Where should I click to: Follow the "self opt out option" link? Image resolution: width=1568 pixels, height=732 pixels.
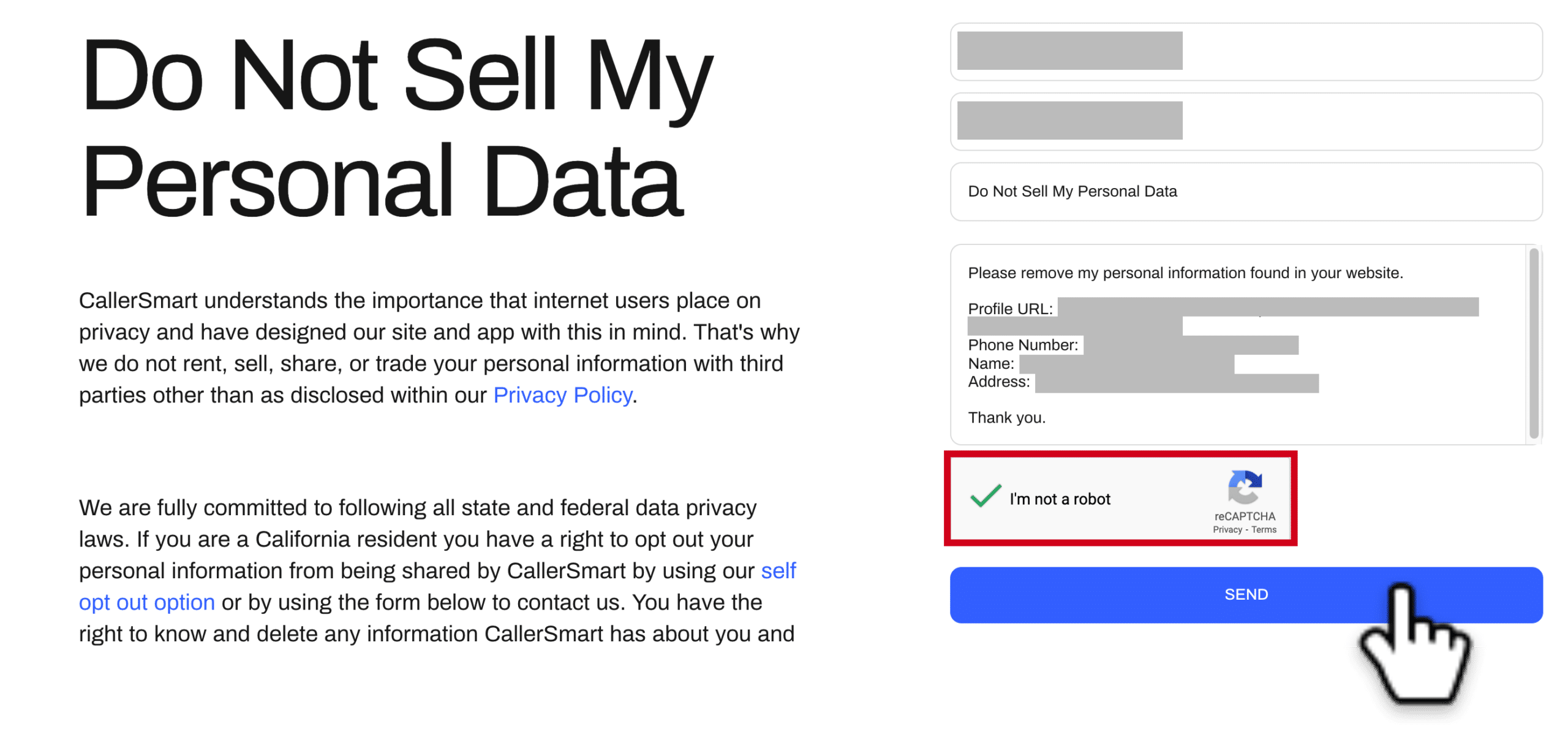click(x=437, y=586)
